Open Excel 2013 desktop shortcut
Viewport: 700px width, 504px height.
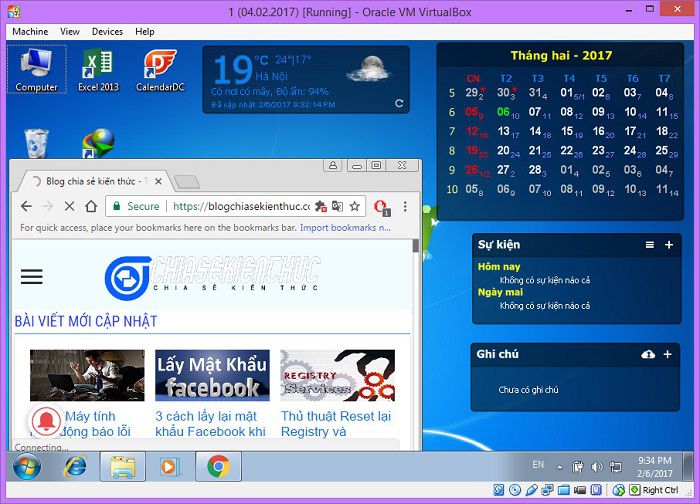pyautogui.click(x=98, y=70)
